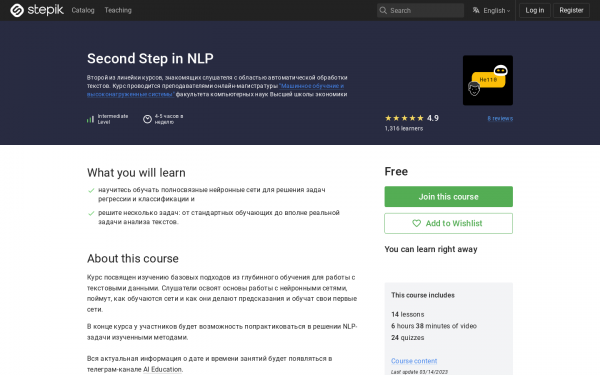The height and width of the screenshot is (375, 600).
Task: Click the "24 quizzes" text
Action: coord(408,338)
